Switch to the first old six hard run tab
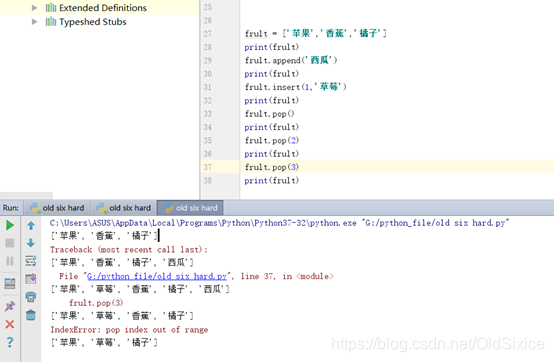554x362 pixels. pyautogui.click(x=57, y=208)
